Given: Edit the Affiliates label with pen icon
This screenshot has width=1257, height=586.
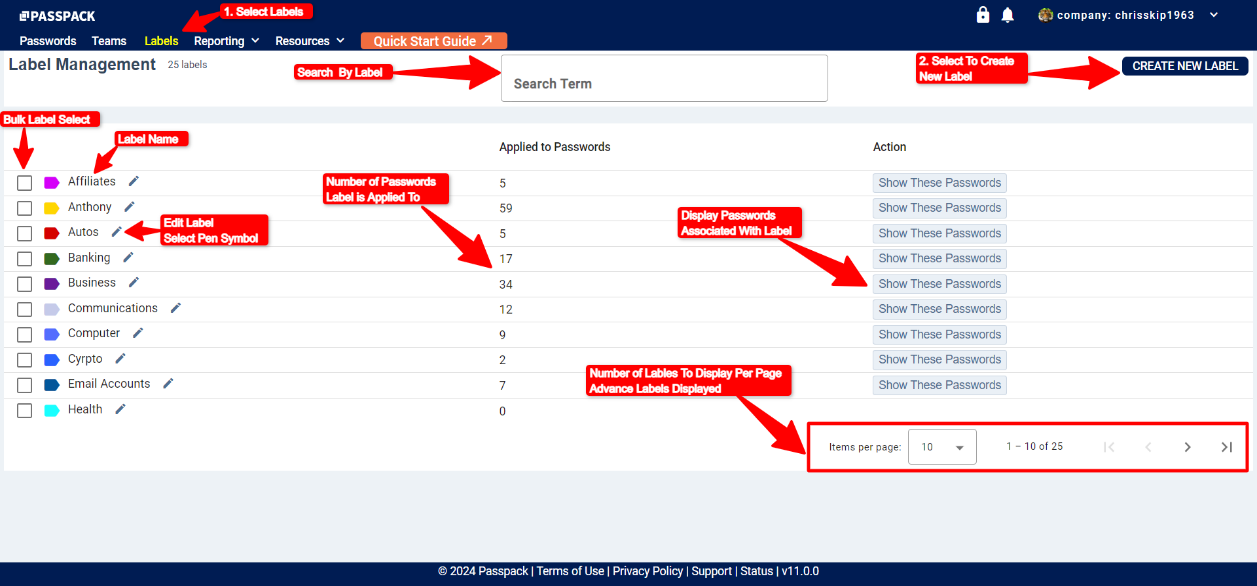Looking at the screenshot, I should coord(134,181).
